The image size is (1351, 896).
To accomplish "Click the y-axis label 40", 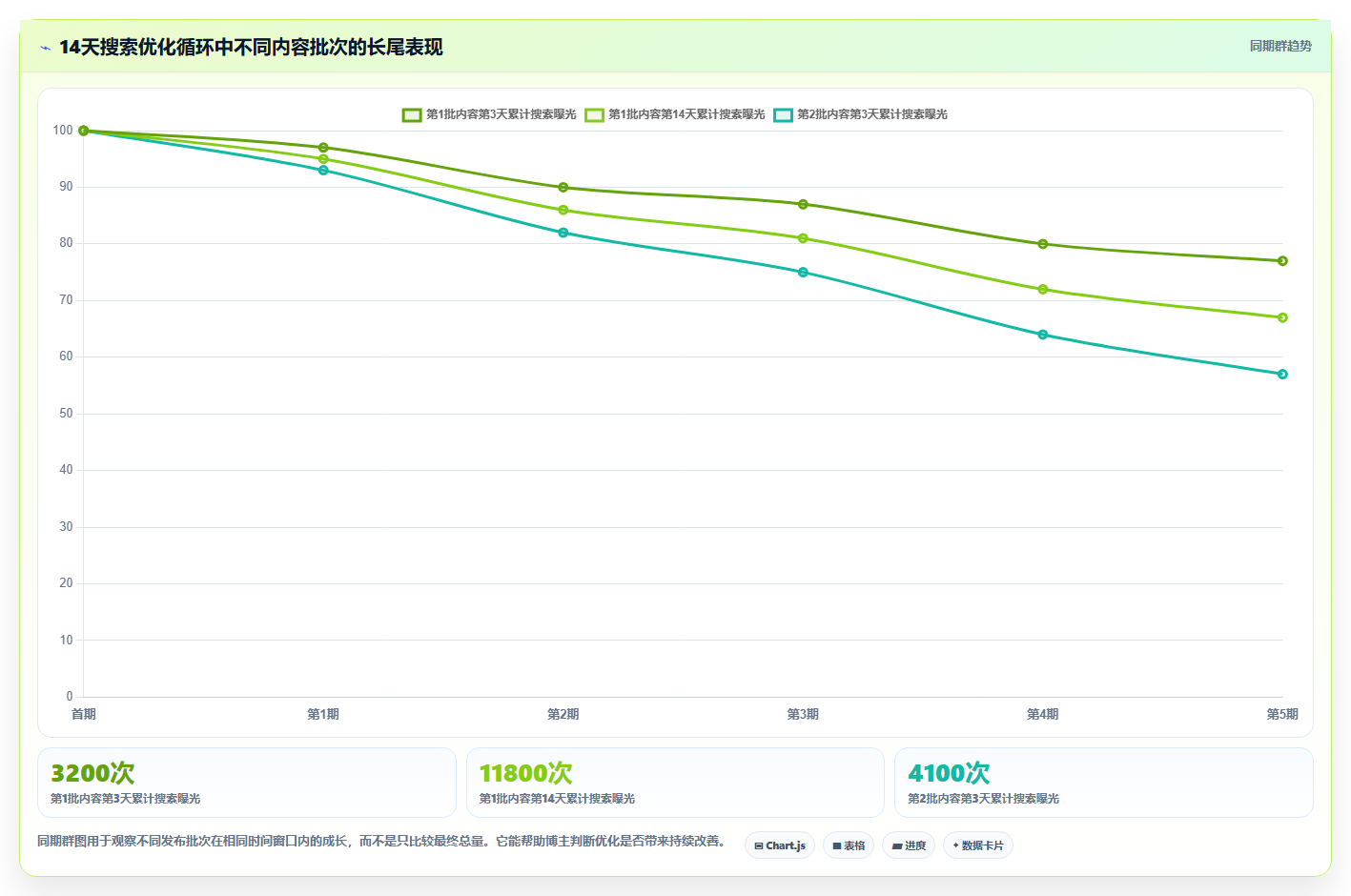I will (x=66, y=470).
